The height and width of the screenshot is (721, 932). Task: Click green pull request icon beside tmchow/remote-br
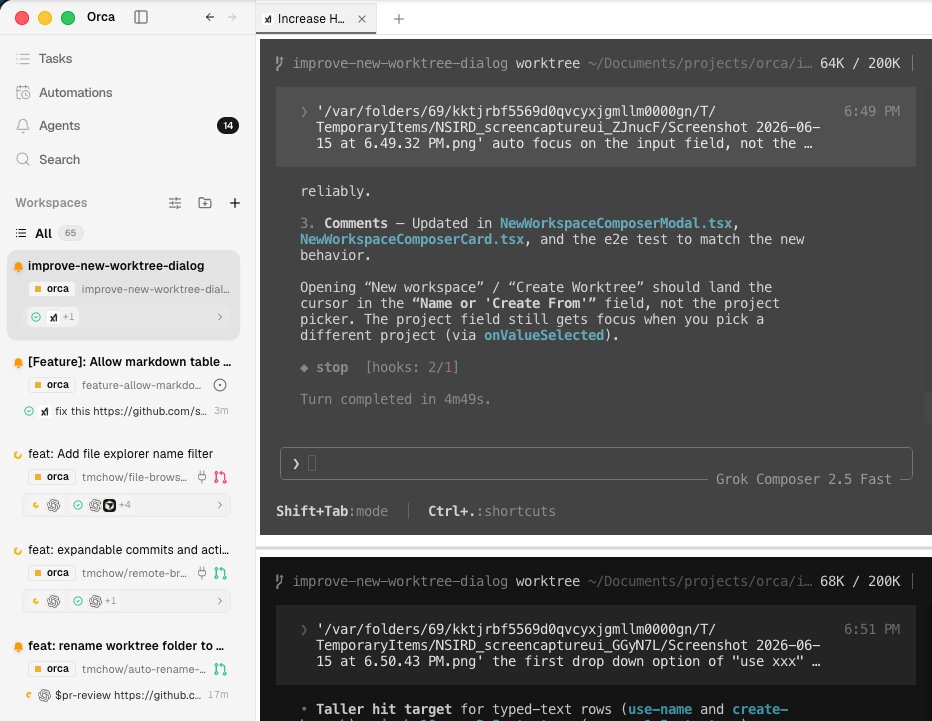[x=221, y=573]
